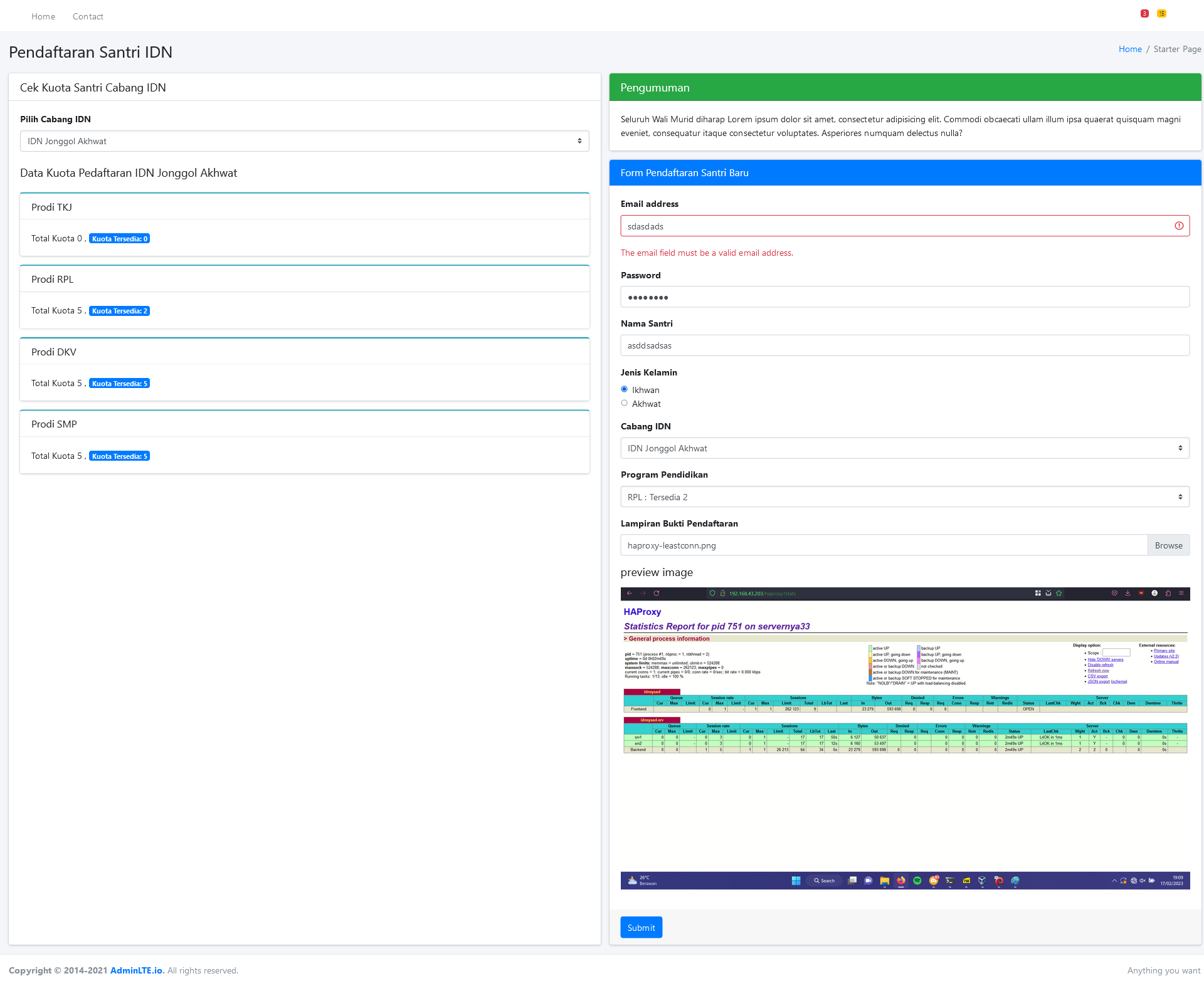Image resolution: width=1204 pixels, height=981 pixels.
Task: Click Kuota Tersedia badge under Prodi TKJ
Action: tap(119, 239)
